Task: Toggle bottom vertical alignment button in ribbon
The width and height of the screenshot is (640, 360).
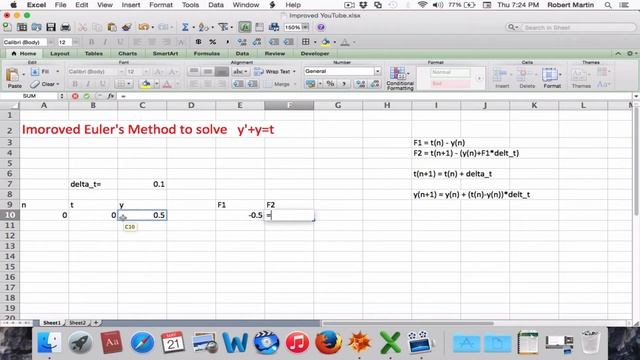Action: pos(222,71)
